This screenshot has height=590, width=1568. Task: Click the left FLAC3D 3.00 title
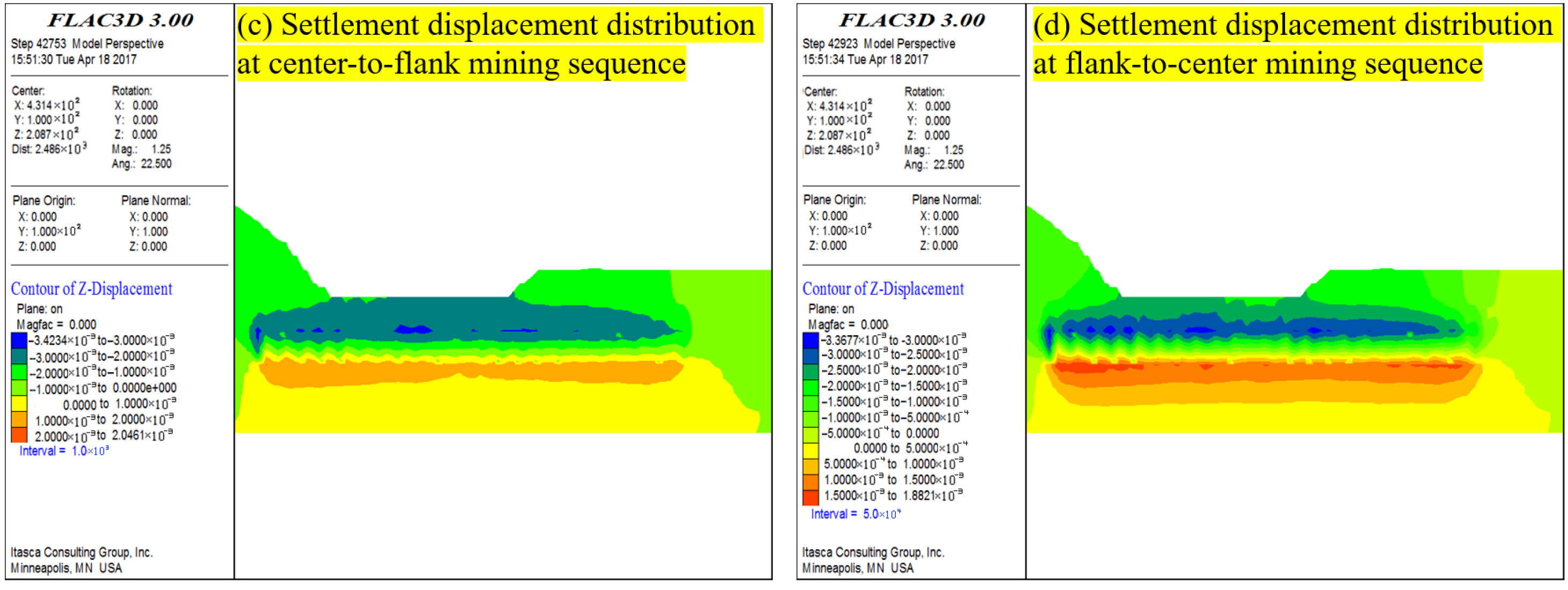point(121,20)
